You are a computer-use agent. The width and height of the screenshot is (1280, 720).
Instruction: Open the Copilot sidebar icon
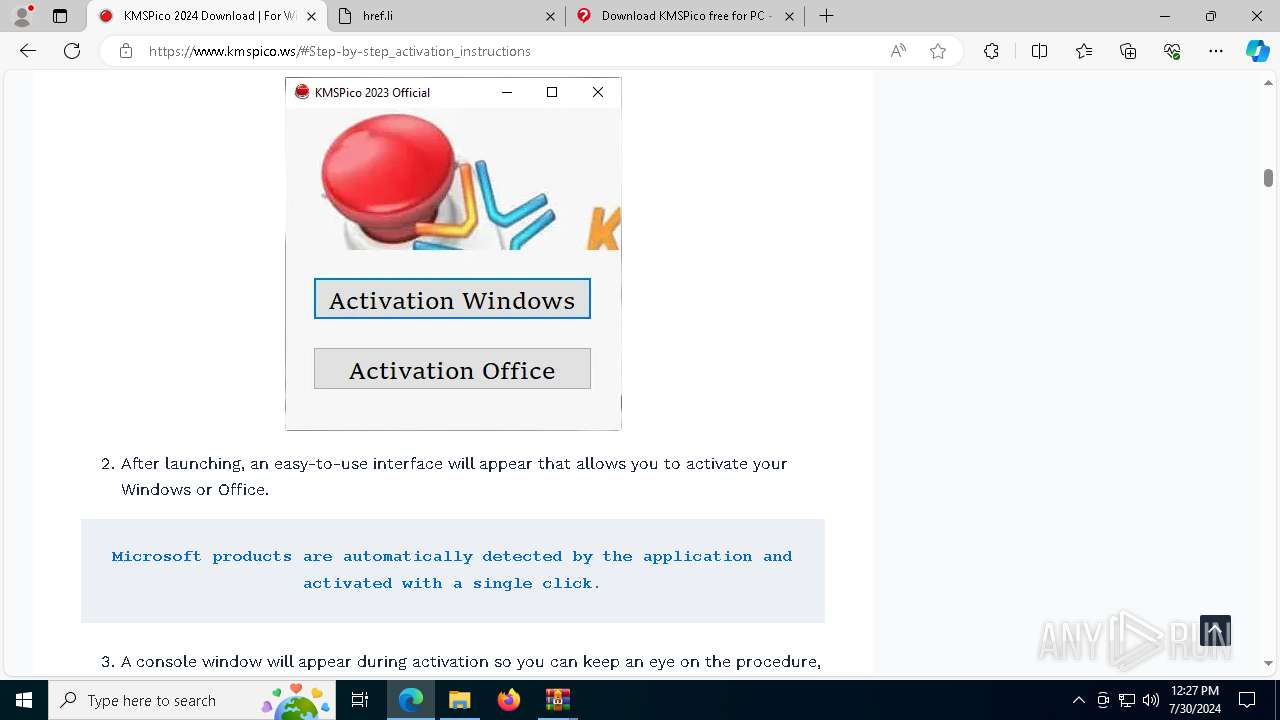pyautogui.click(x=1257, y=51)
